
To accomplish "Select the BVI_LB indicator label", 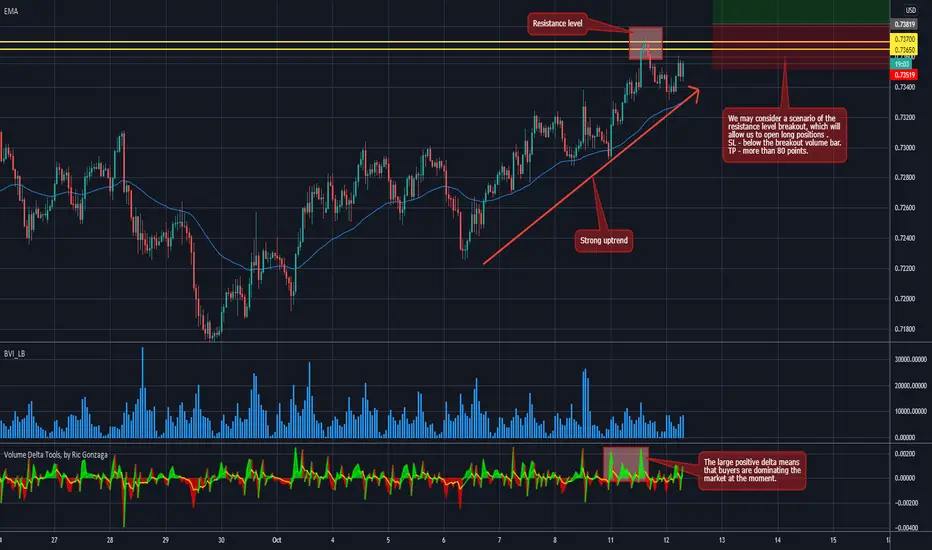I will pyautogui.click(x=14, y=354).
